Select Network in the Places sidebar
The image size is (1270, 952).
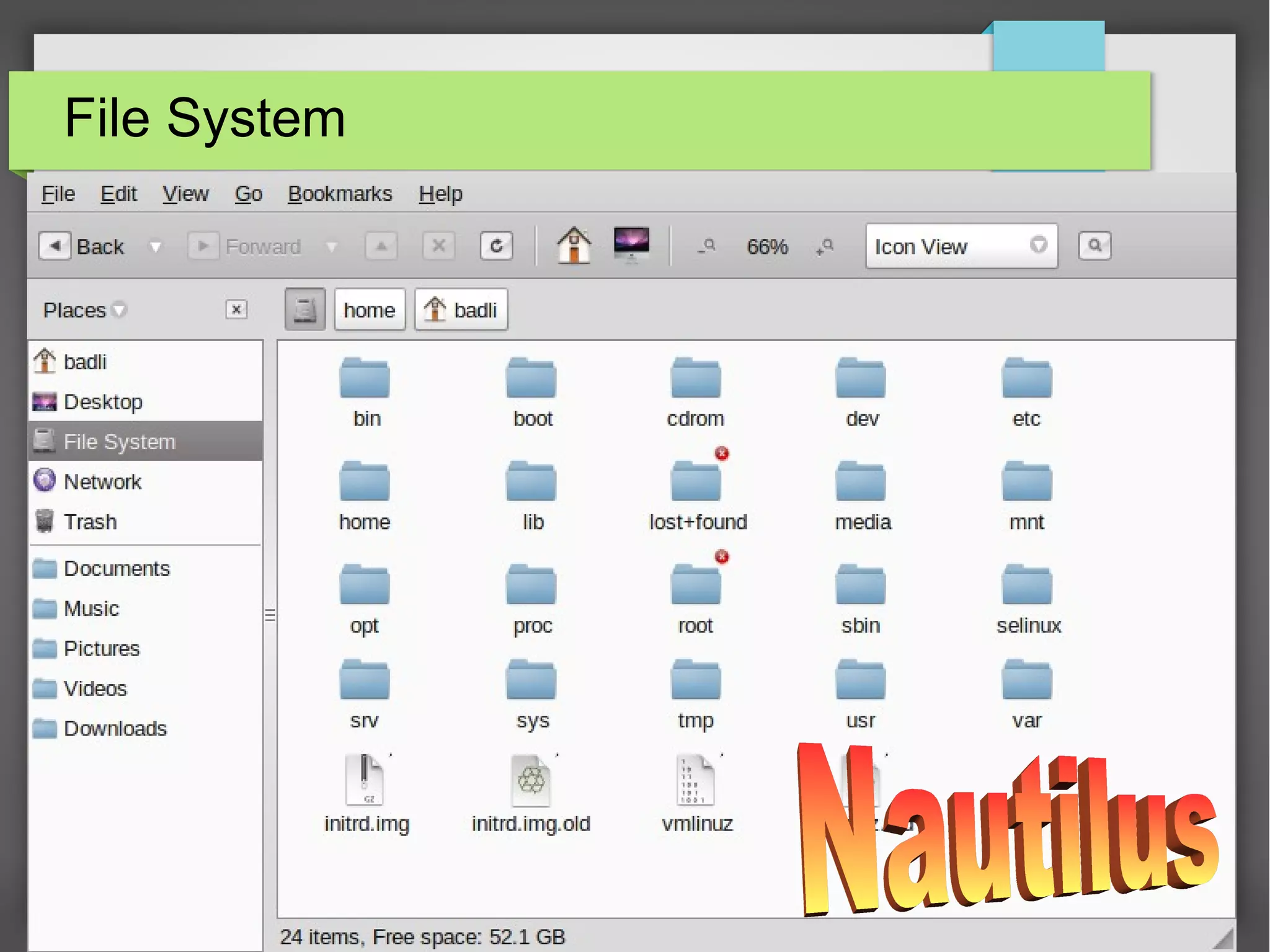pos(146,482)
